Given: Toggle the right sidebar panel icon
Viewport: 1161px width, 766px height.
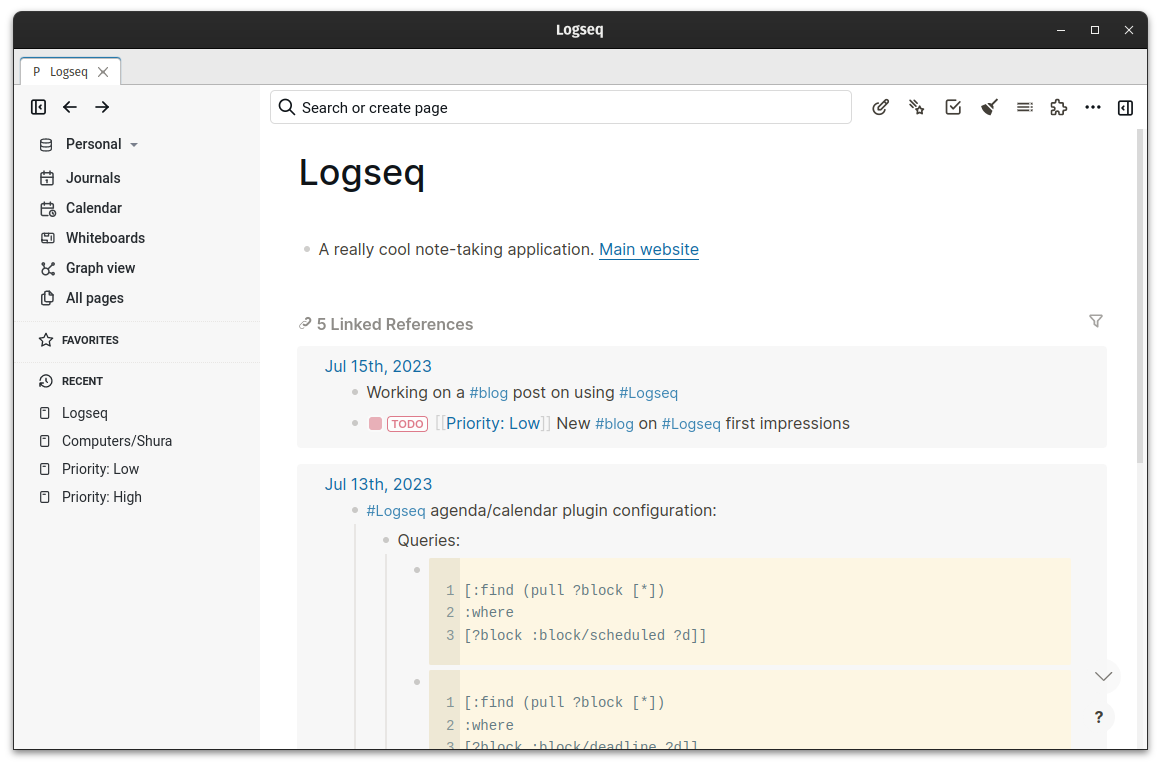Looking at the screenshot, I should pyautogui.click(x=1125, y=108).
